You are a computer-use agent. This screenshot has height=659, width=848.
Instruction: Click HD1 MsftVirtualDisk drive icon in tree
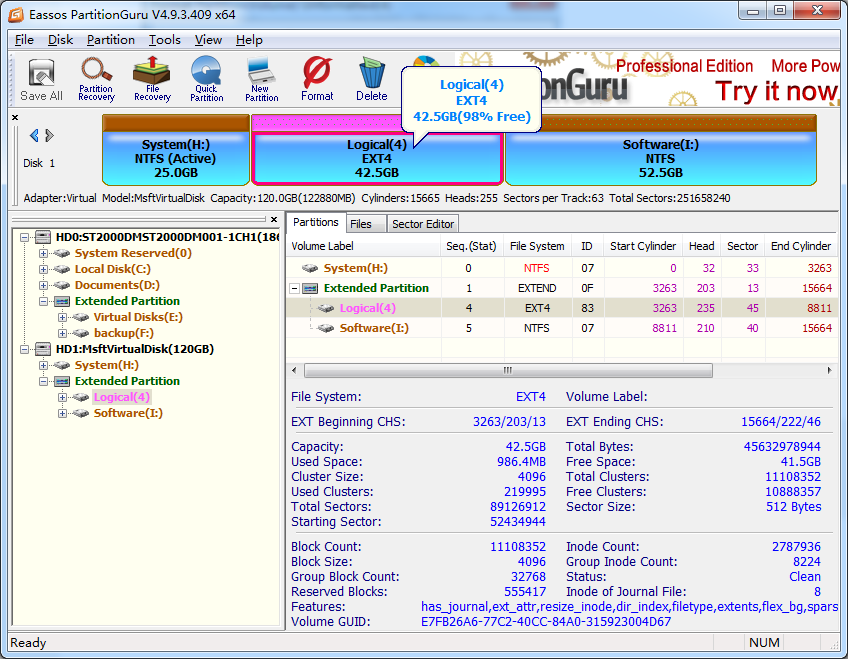point(43,349)
